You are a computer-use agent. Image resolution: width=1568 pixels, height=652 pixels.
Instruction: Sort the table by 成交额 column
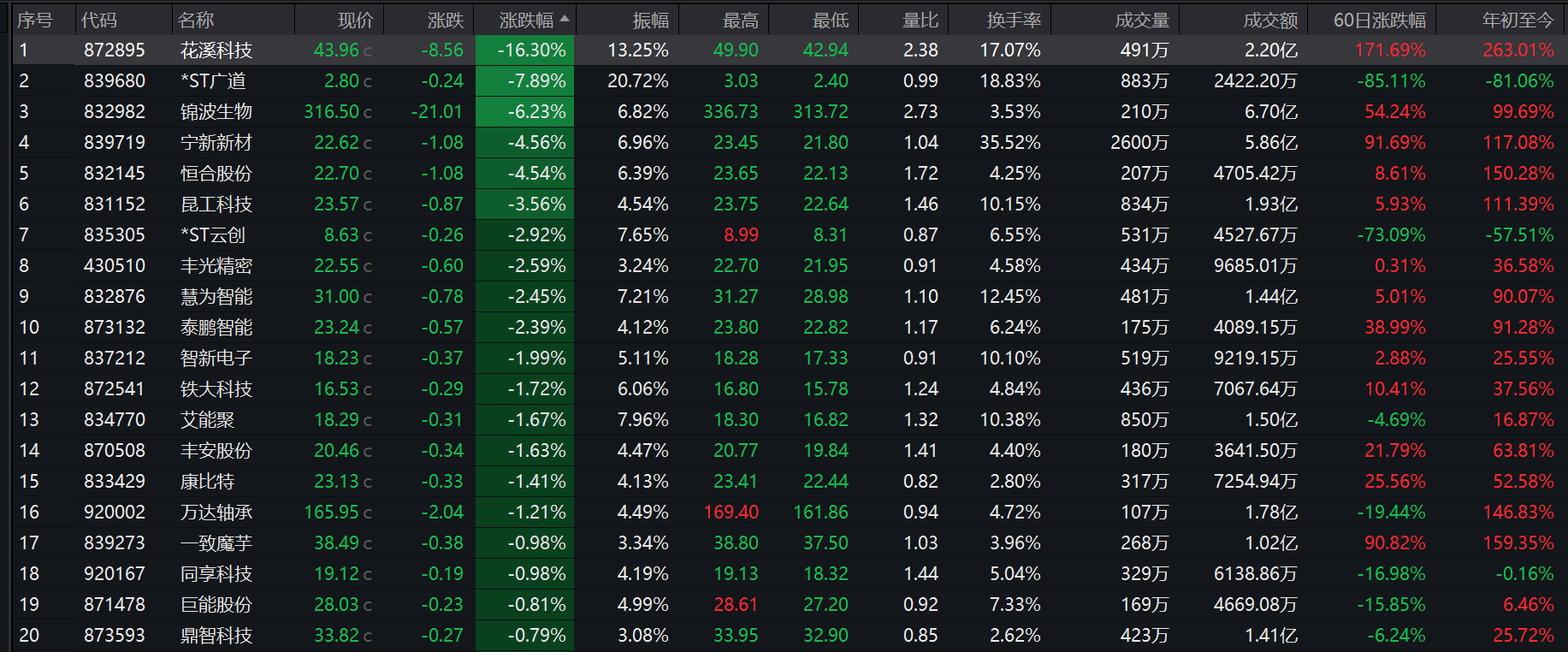1270,20
